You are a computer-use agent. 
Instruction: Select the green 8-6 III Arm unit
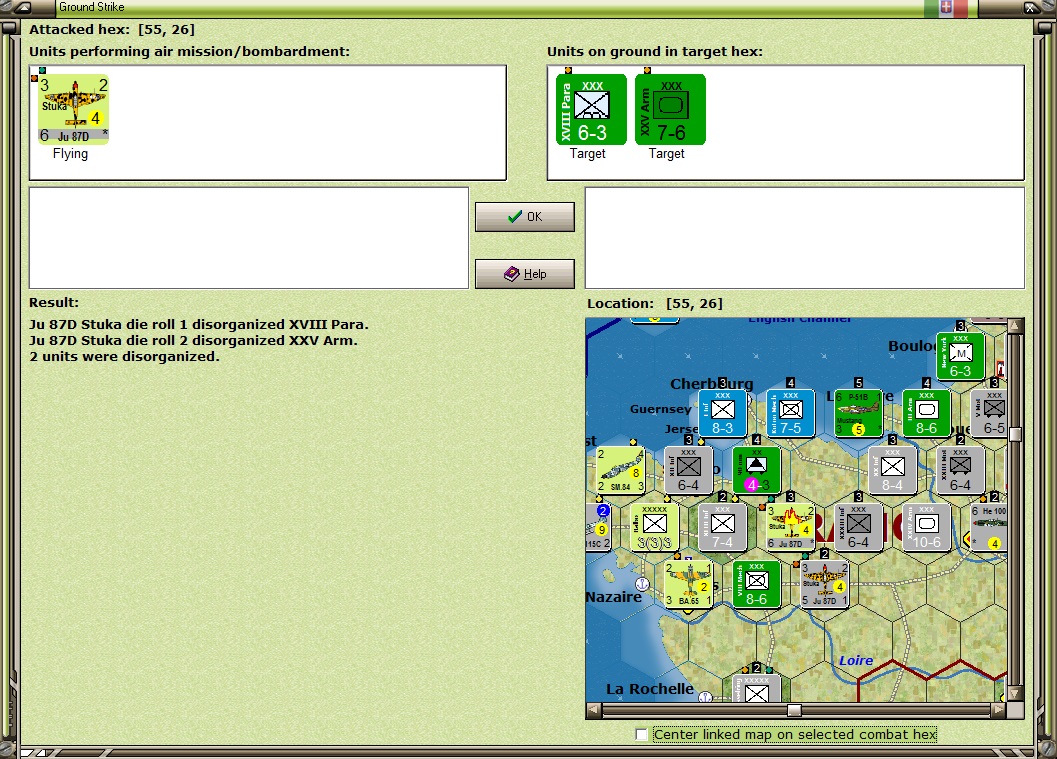926,413
